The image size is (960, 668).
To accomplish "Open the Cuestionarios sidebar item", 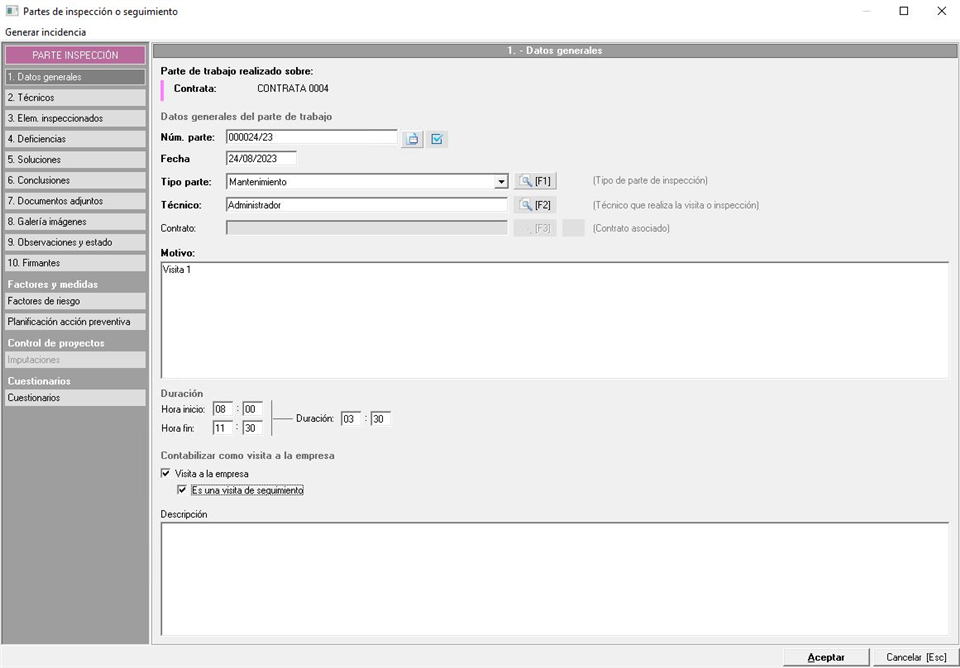I will [x=75, y=397].
